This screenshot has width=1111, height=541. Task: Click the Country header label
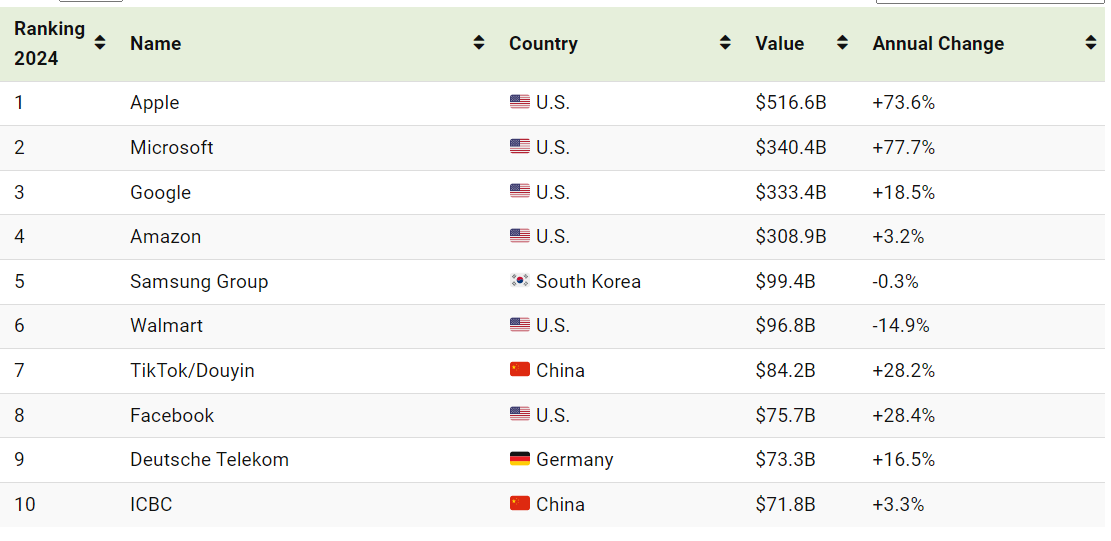(543, 44)
